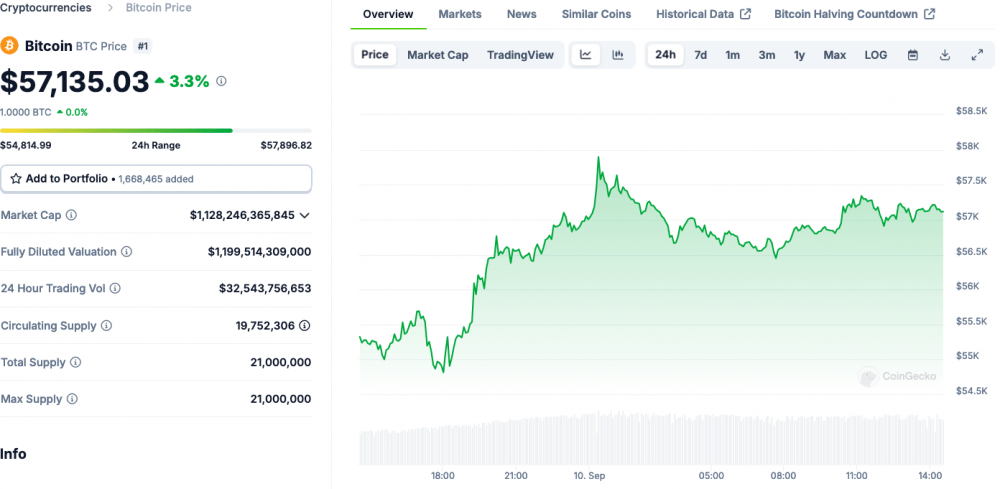Image resolution: width=1000 pixels, height=489 pixels.
Task: Open the Overview tab
Action: click(388, 14)
